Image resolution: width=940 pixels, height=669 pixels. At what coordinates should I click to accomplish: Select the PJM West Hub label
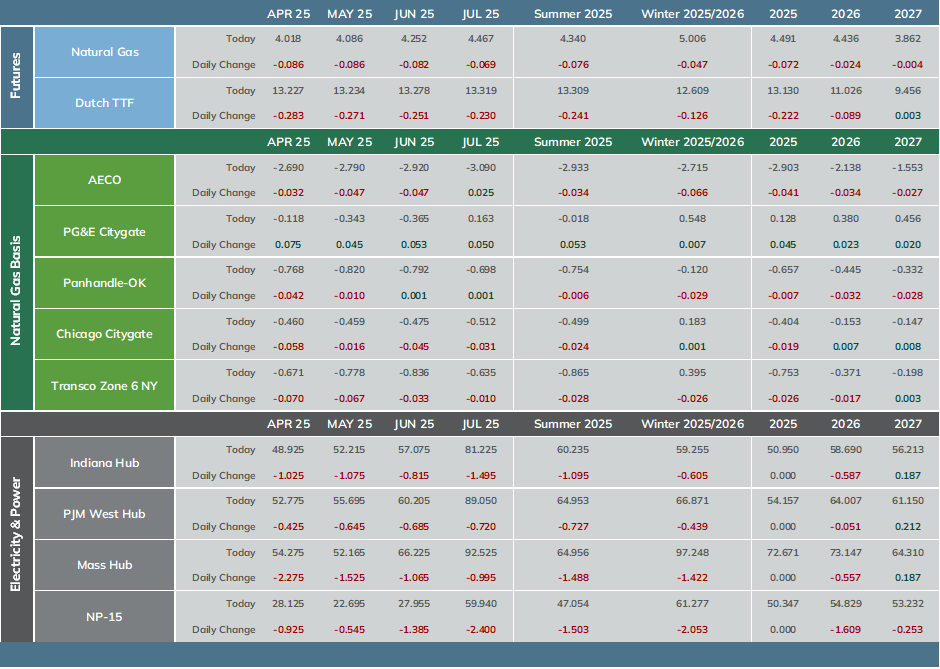(x=104, y=514)
